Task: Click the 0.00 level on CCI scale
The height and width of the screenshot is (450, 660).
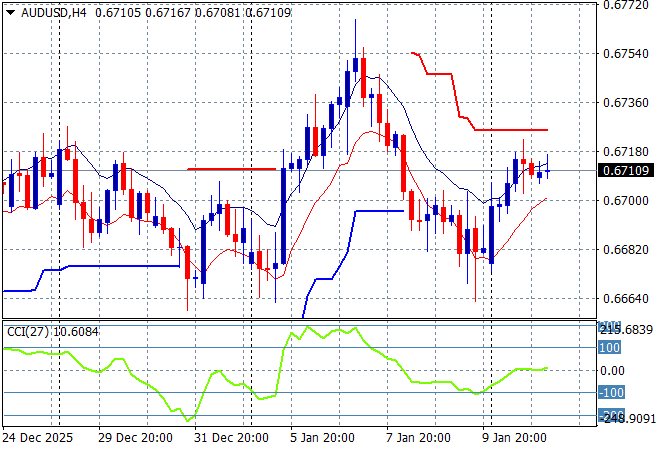Action: coord(613,370)
